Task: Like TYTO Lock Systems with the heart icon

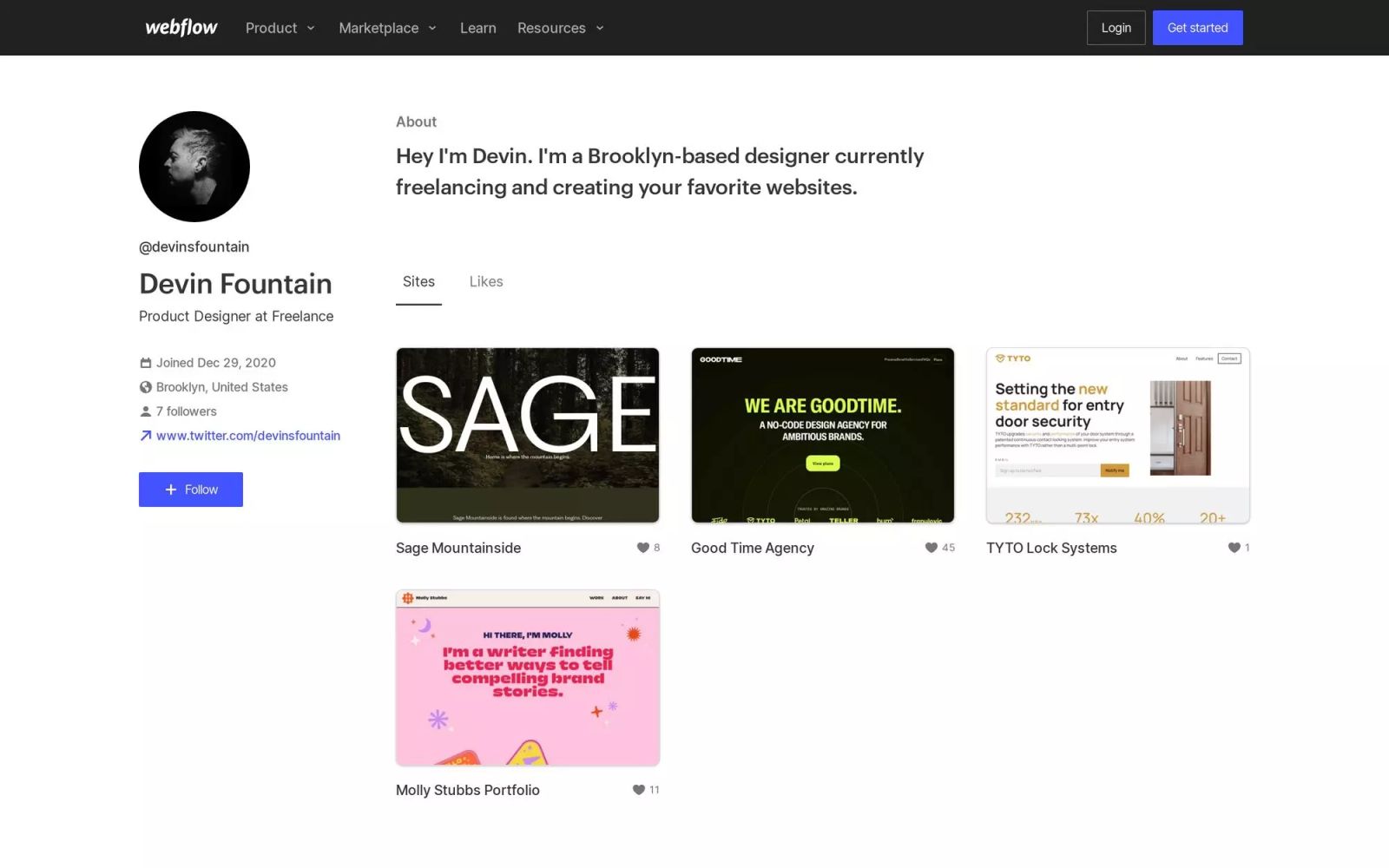Action: tap(1234, 548)
